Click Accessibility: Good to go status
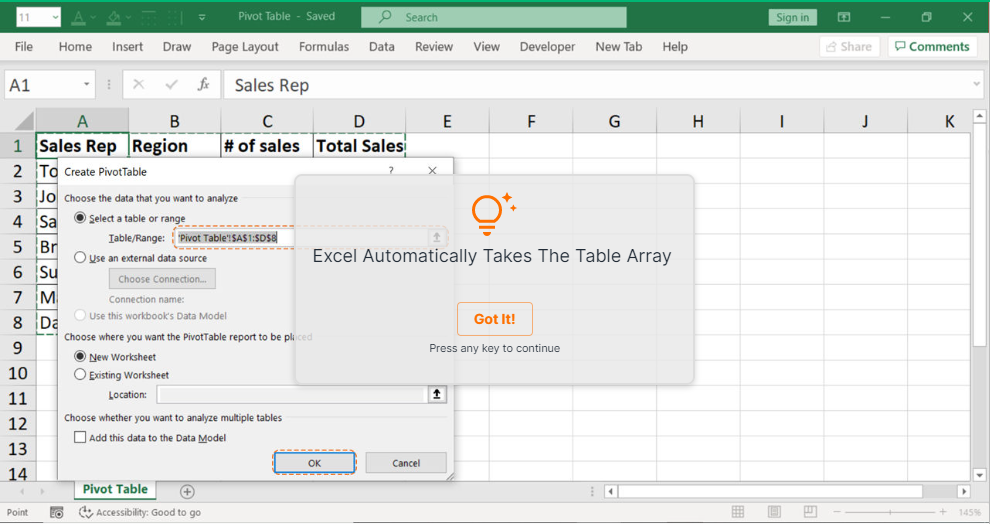This screenshot has width=990, height=524. pos(140,512)
